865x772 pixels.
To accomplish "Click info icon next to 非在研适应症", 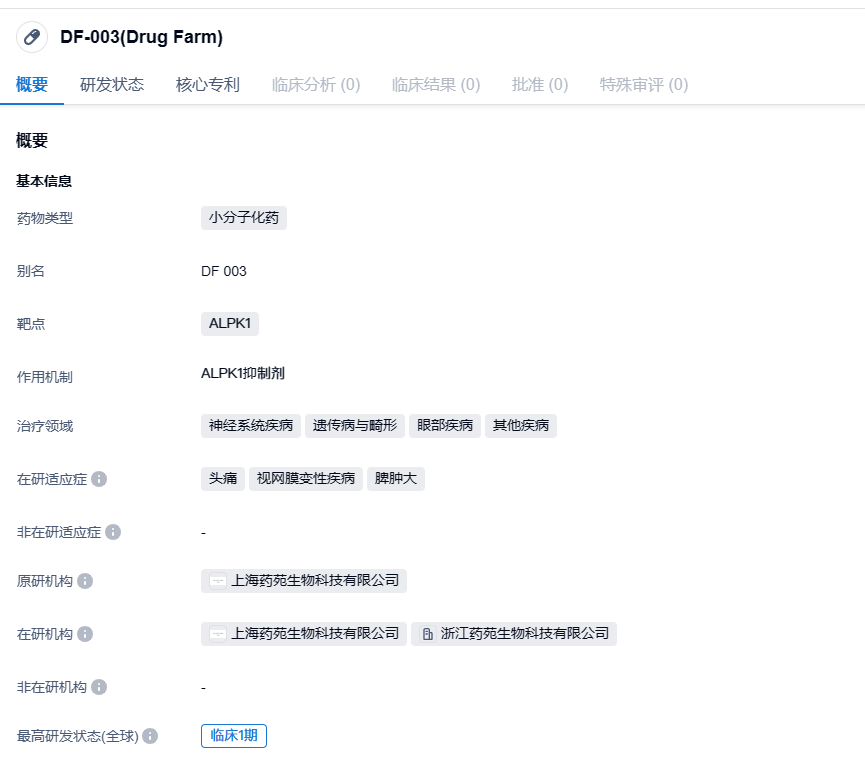I will pos(113,532).
